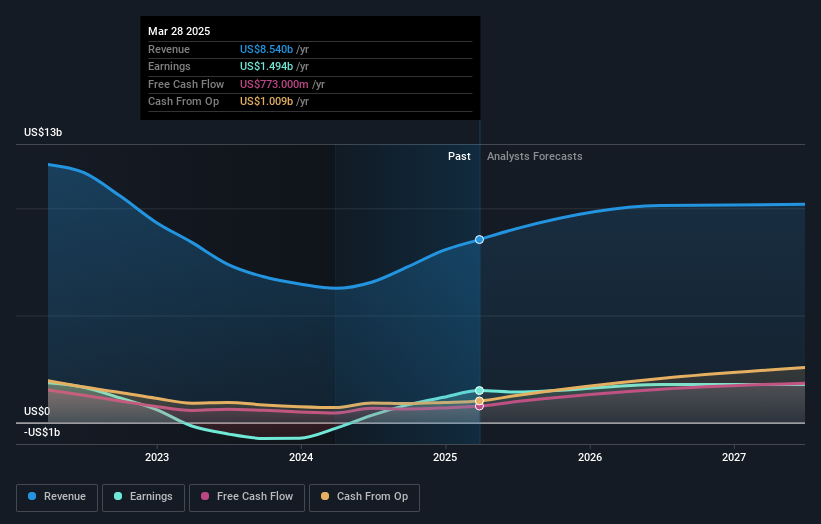Toggle the Free Cash Flow legend button

pyautogui.click(x=247, y=497)
